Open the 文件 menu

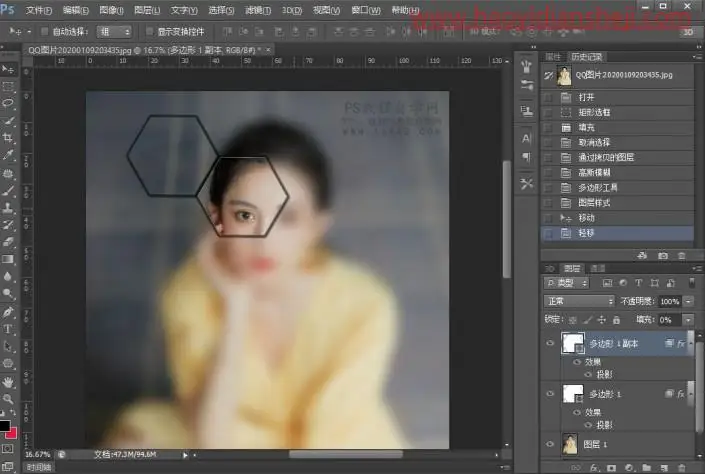click(39, 10)
